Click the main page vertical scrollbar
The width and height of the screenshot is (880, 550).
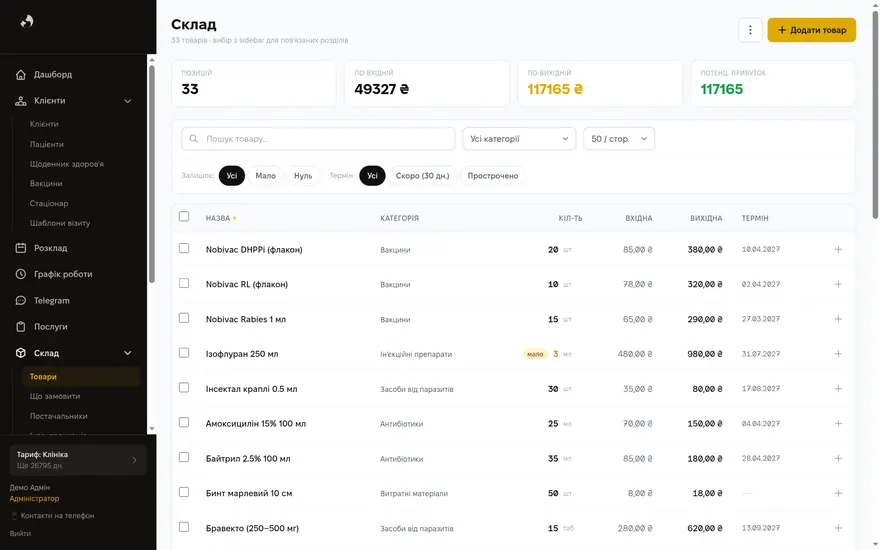pos(875,115)
